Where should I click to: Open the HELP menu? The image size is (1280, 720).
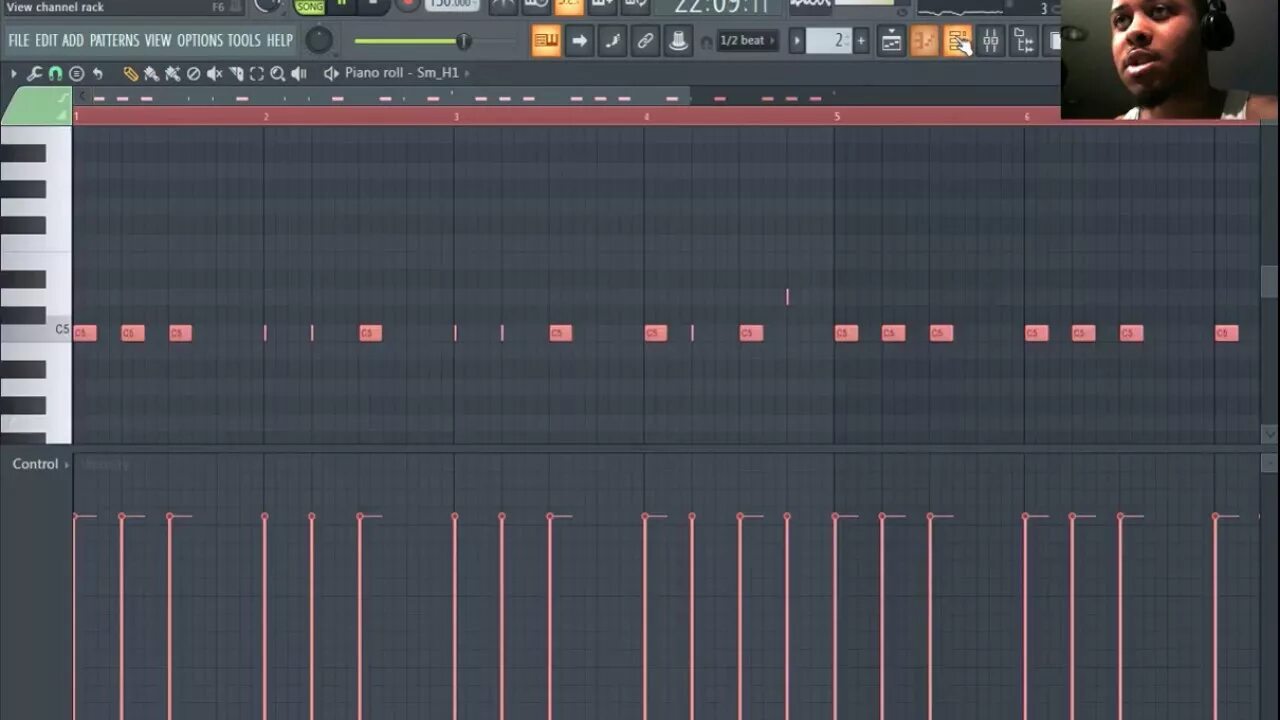point(279,41)
